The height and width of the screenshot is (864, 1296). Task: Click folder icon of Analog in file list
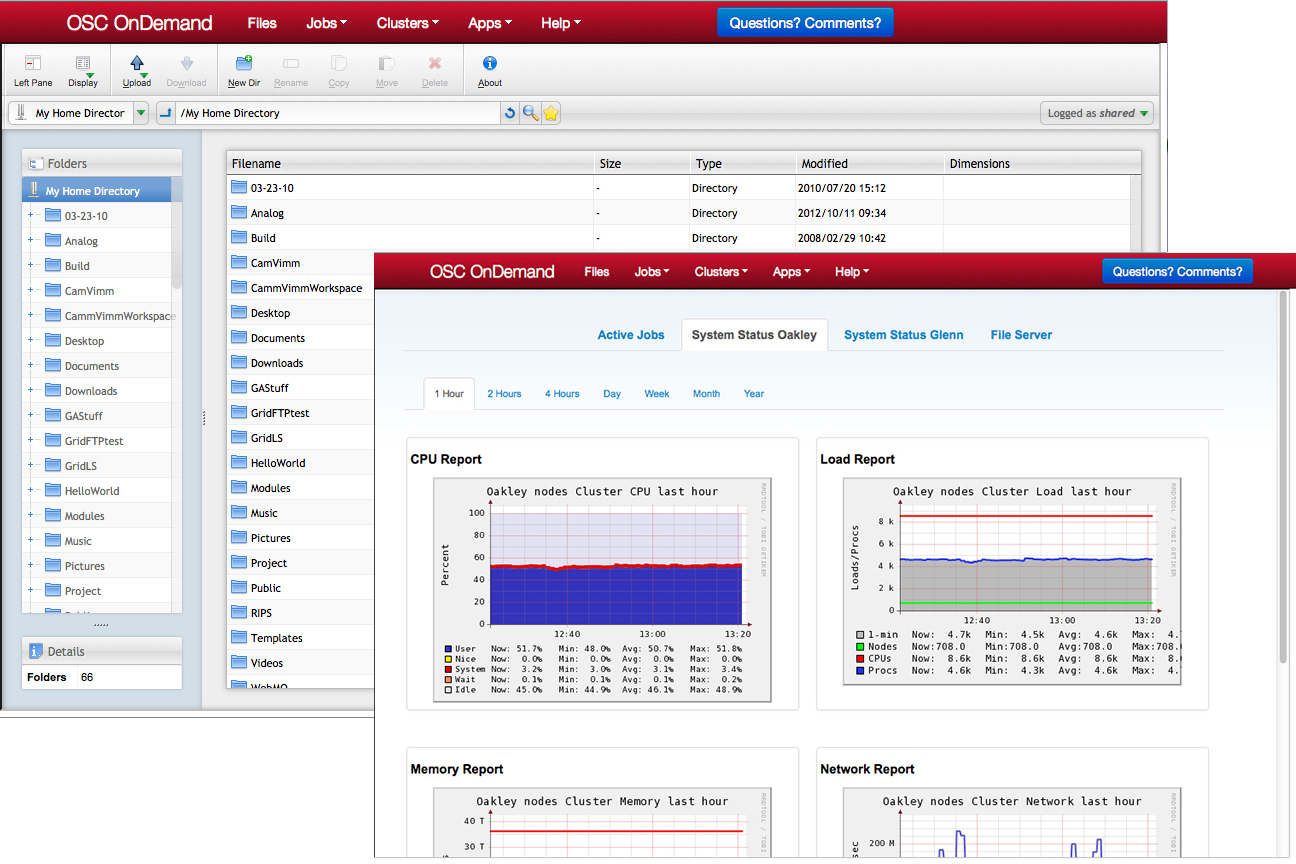click(239, 212)
